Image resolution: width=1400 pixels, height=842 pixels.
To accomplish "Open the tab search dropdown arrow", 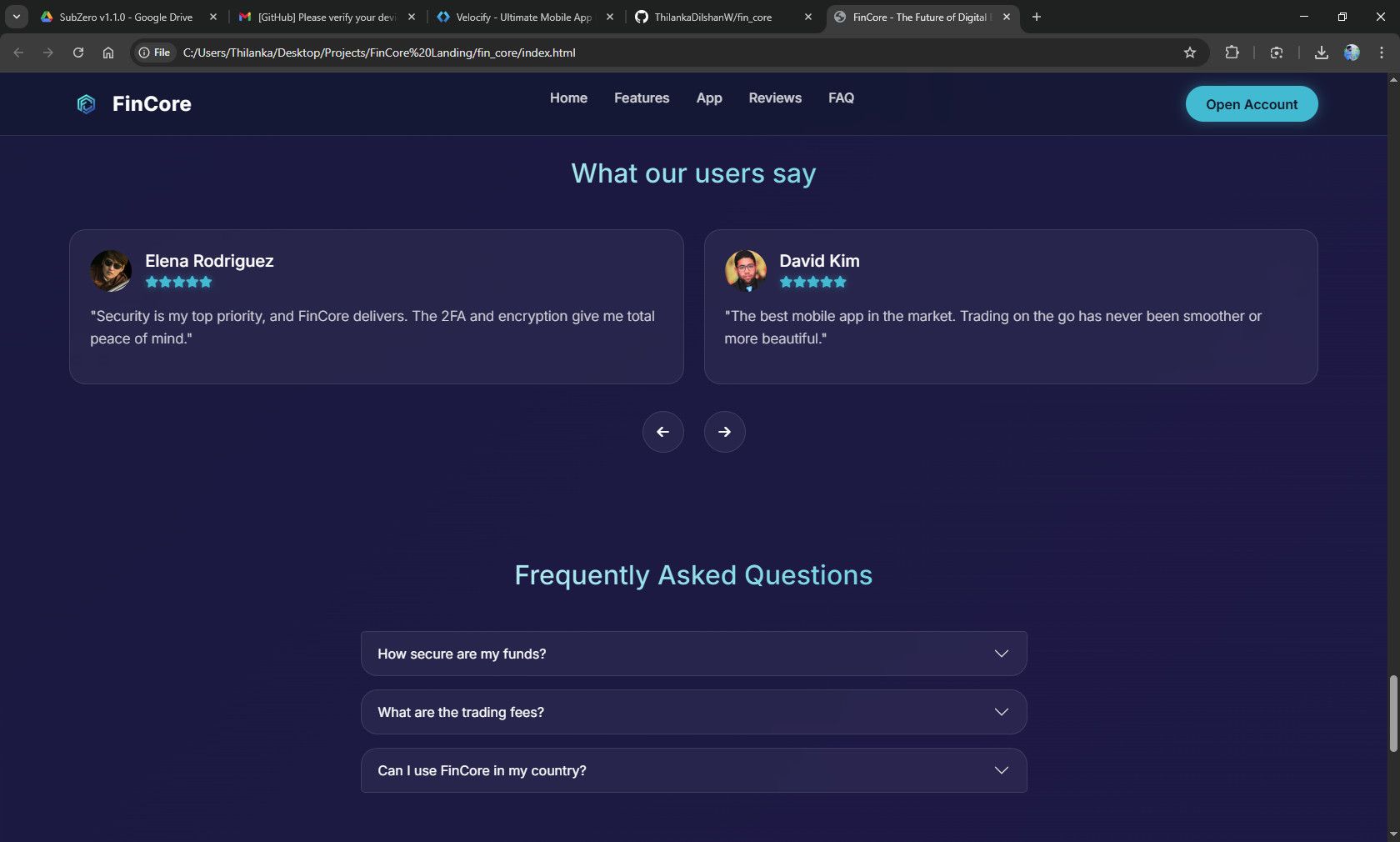I will coord(16,17).
